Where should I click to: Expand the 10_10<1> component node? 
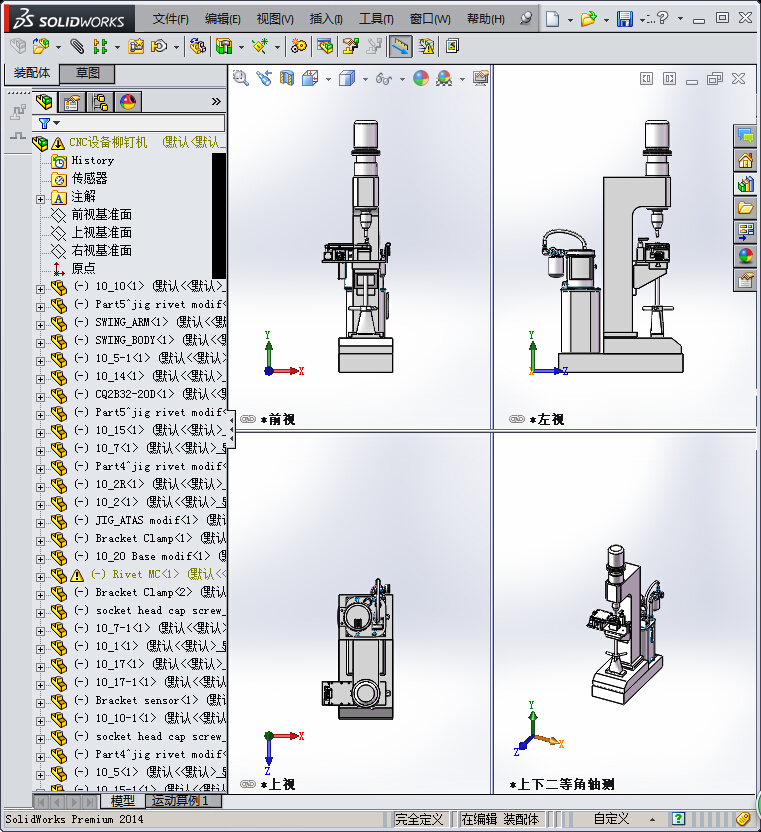(x=40, y=289)
